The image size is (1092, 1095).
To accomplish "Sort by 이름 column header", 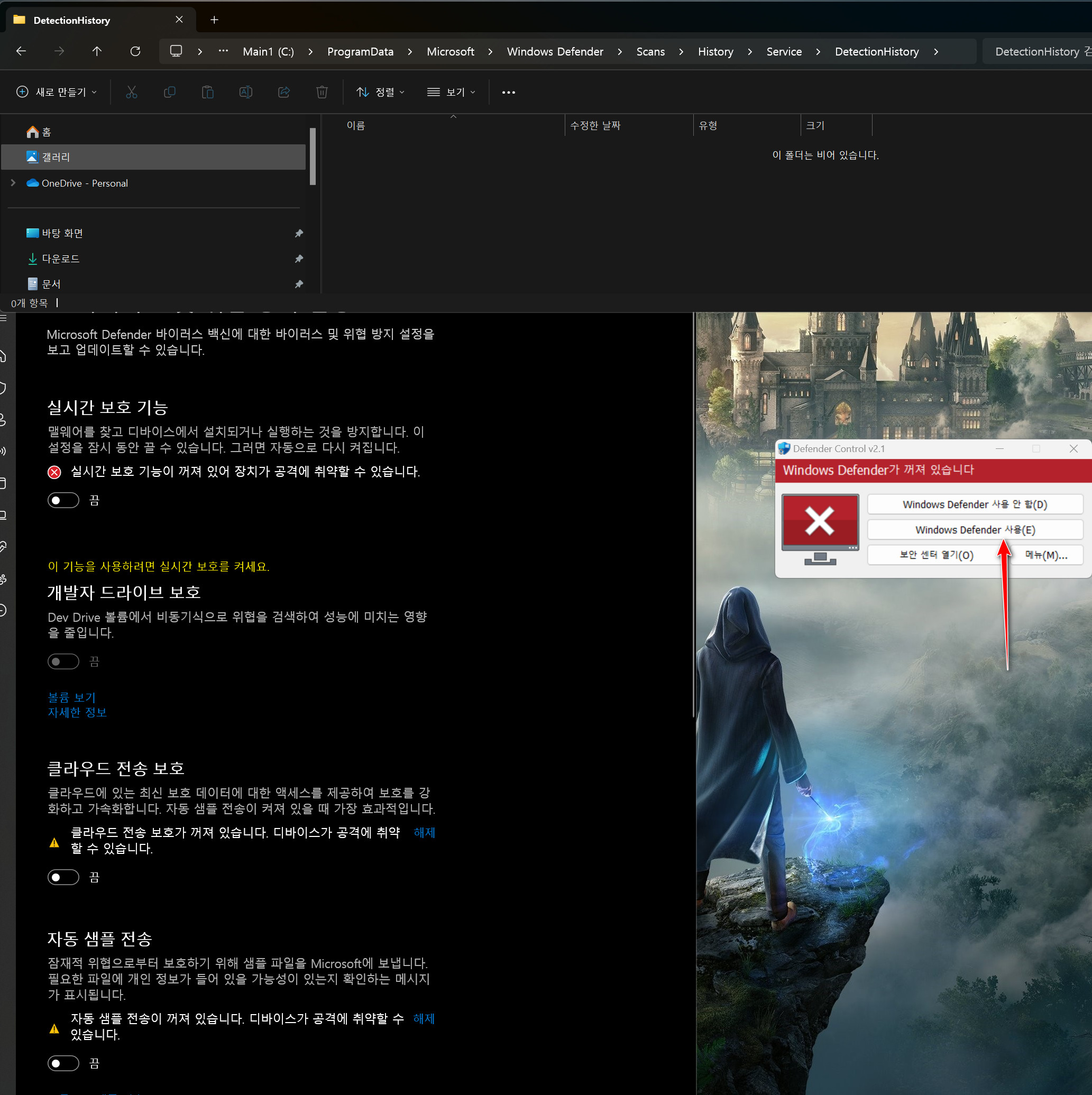I will [x=453, y=125].
